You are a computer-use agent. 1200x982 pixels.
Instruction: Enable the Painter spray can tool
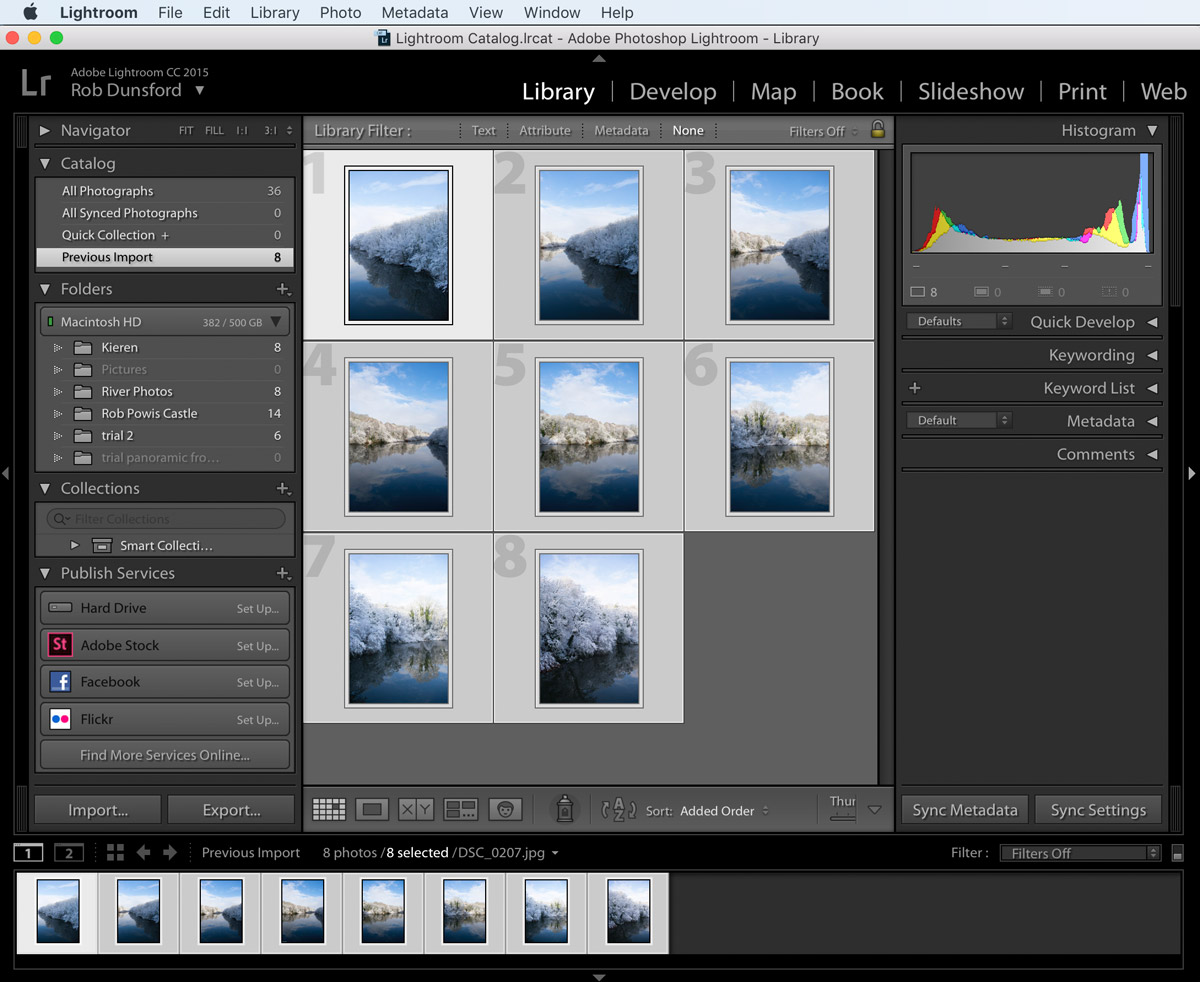566,810
